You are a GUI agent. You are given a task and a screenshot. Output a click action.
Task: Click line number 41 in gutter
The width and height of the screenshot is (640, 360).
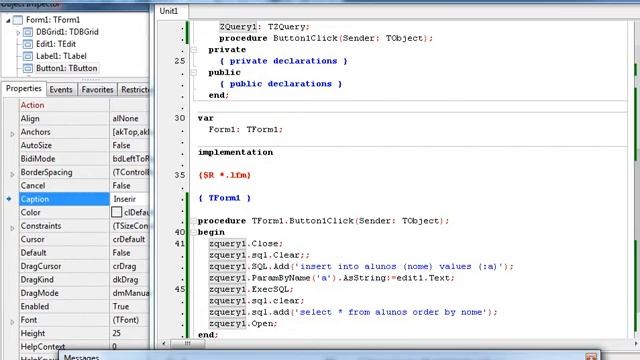point(180,243)
